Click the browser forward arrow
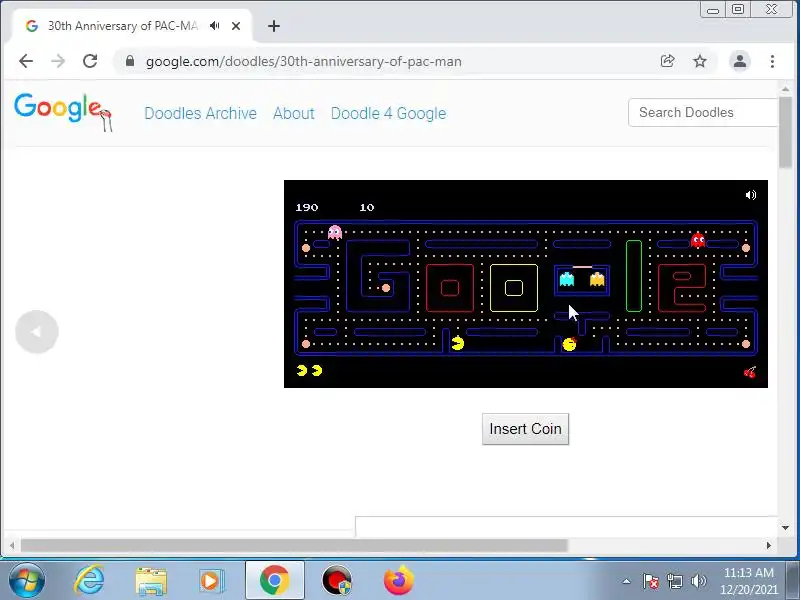The image size is (800, 600). [58, 61]
